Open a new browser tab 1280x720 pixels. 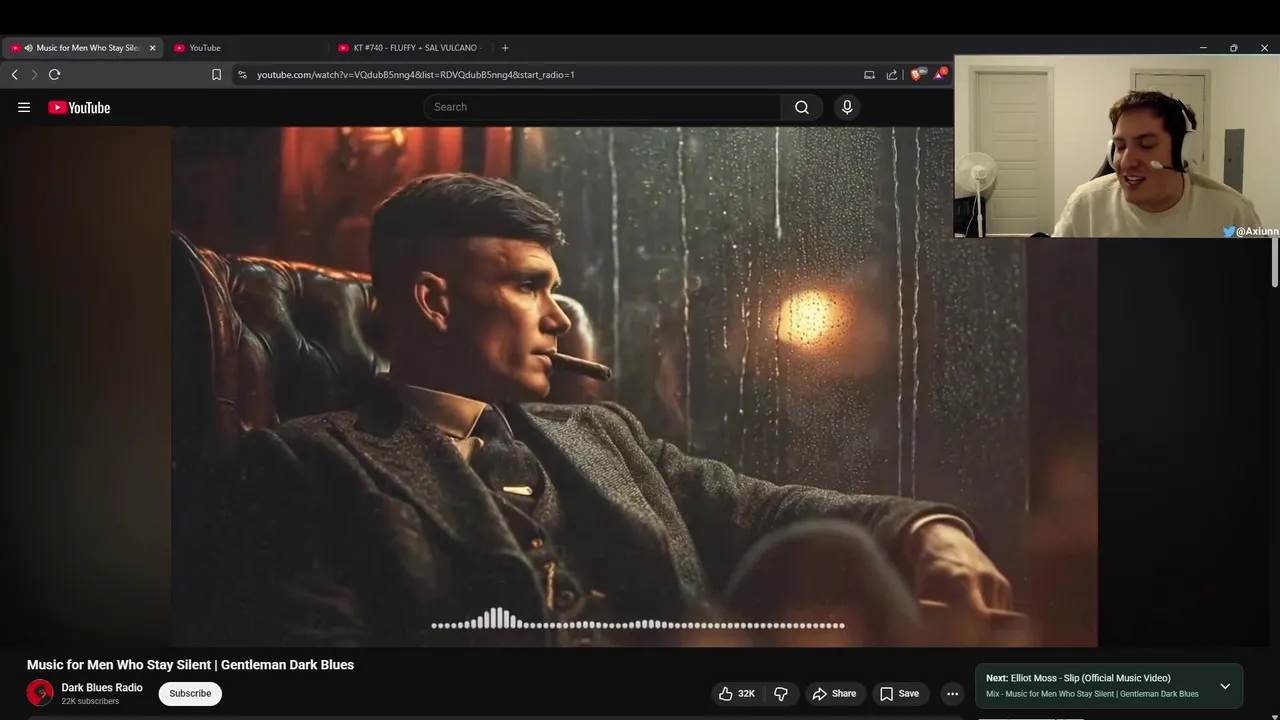pyautogui.click(x=505, y=48)
